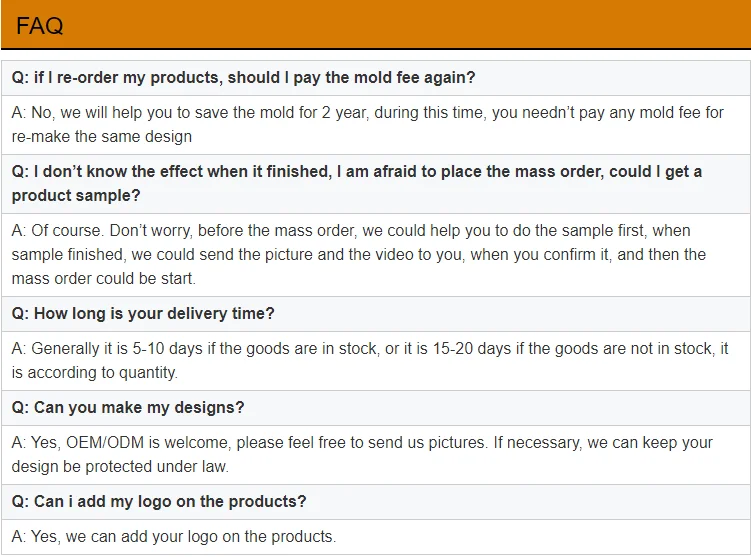This screenshot has width=751, height=557.
Task: Click the question about adding my logo
Action: (159, 501)
